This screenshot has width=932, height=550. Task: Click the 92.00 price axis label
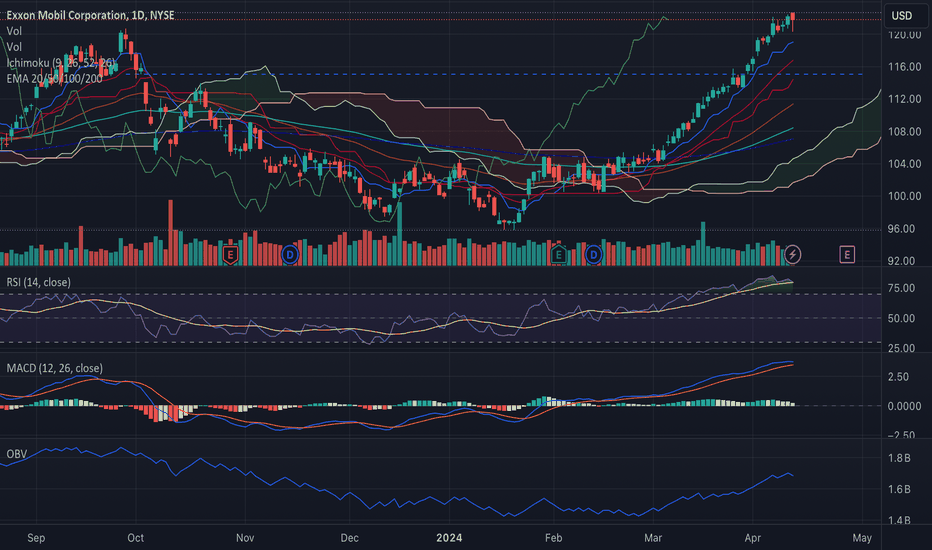tap(901, 260)
